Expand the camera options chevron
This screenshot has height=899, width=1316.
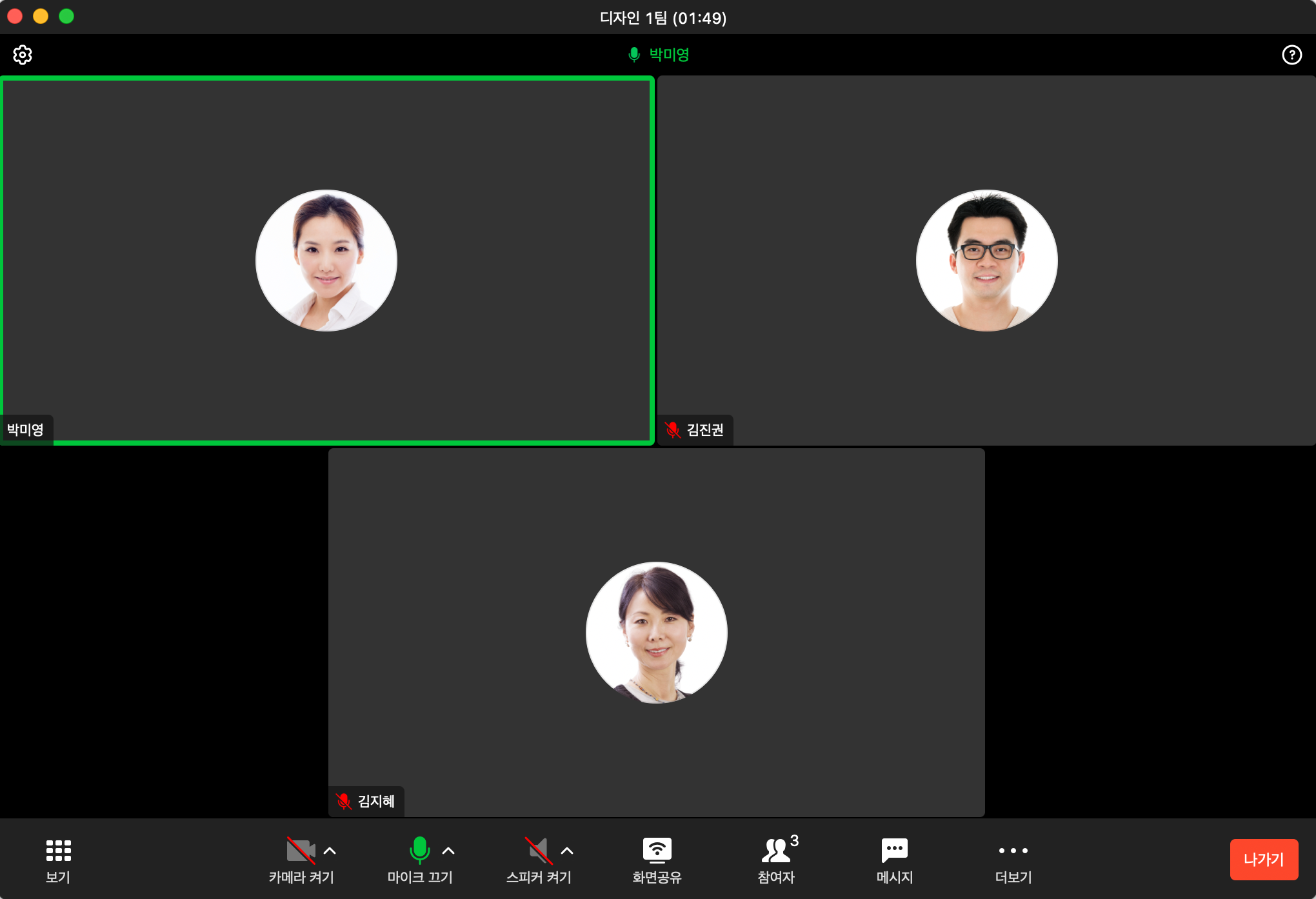coord(330,851)
